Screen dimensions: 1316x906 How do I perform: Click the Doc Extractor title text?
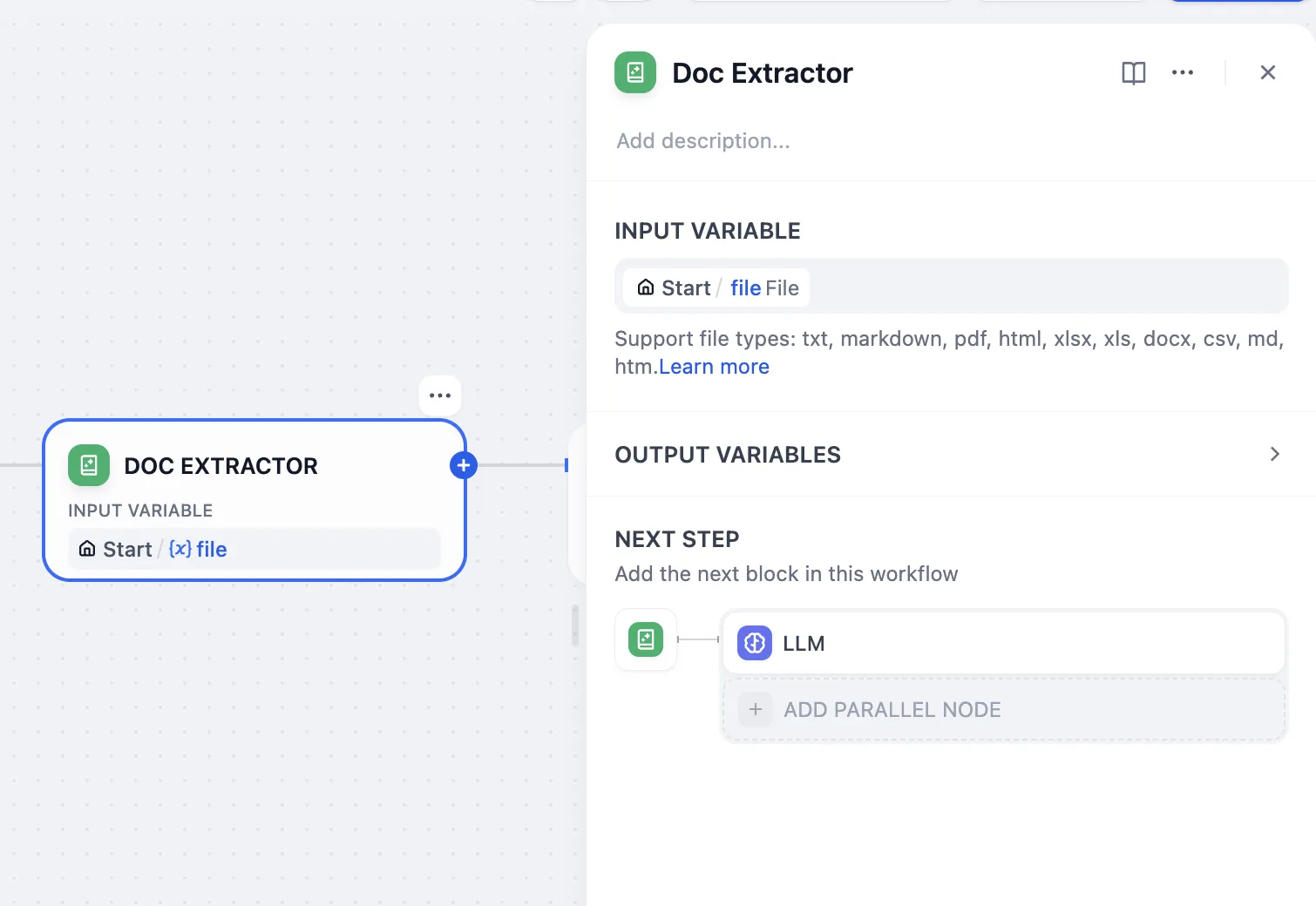pos(763,73)
